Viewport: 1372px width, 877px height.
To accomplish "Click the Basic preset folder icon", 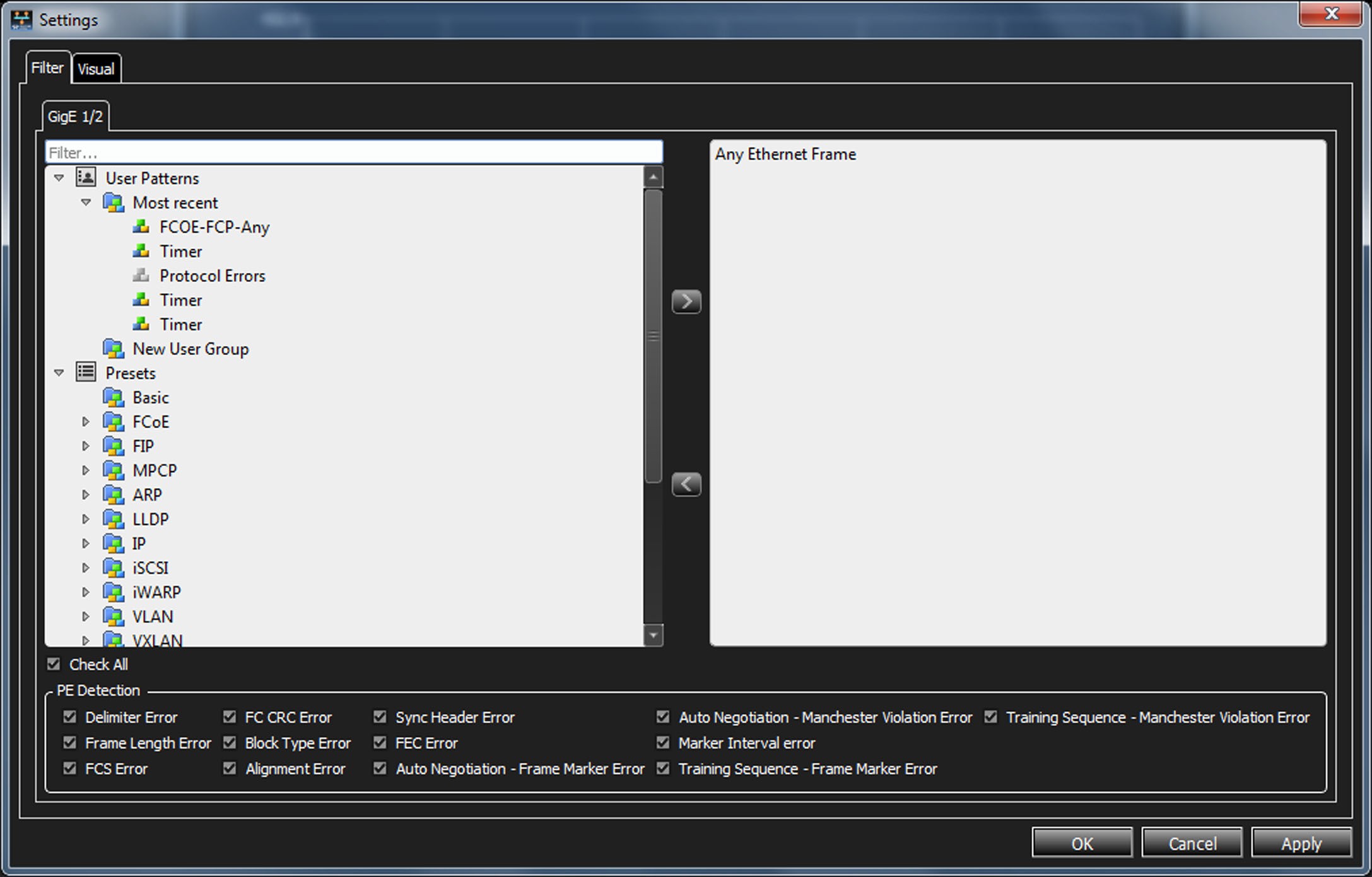I will coord(114,397).
